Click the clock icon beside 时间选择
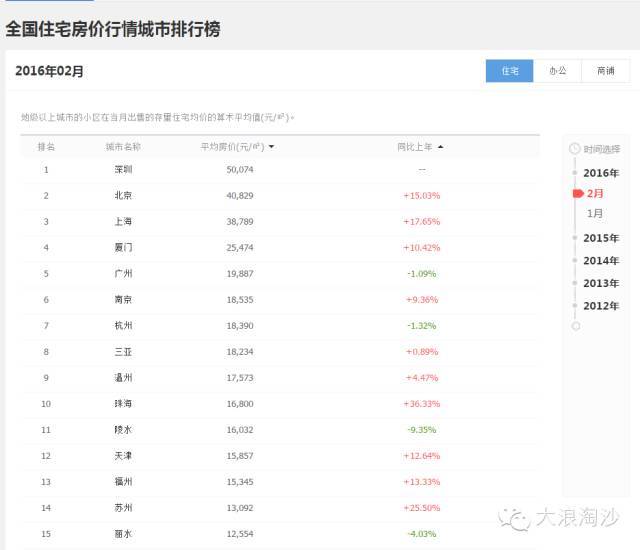640x550 pixels. pyautogui.click(x=574, y=149)
